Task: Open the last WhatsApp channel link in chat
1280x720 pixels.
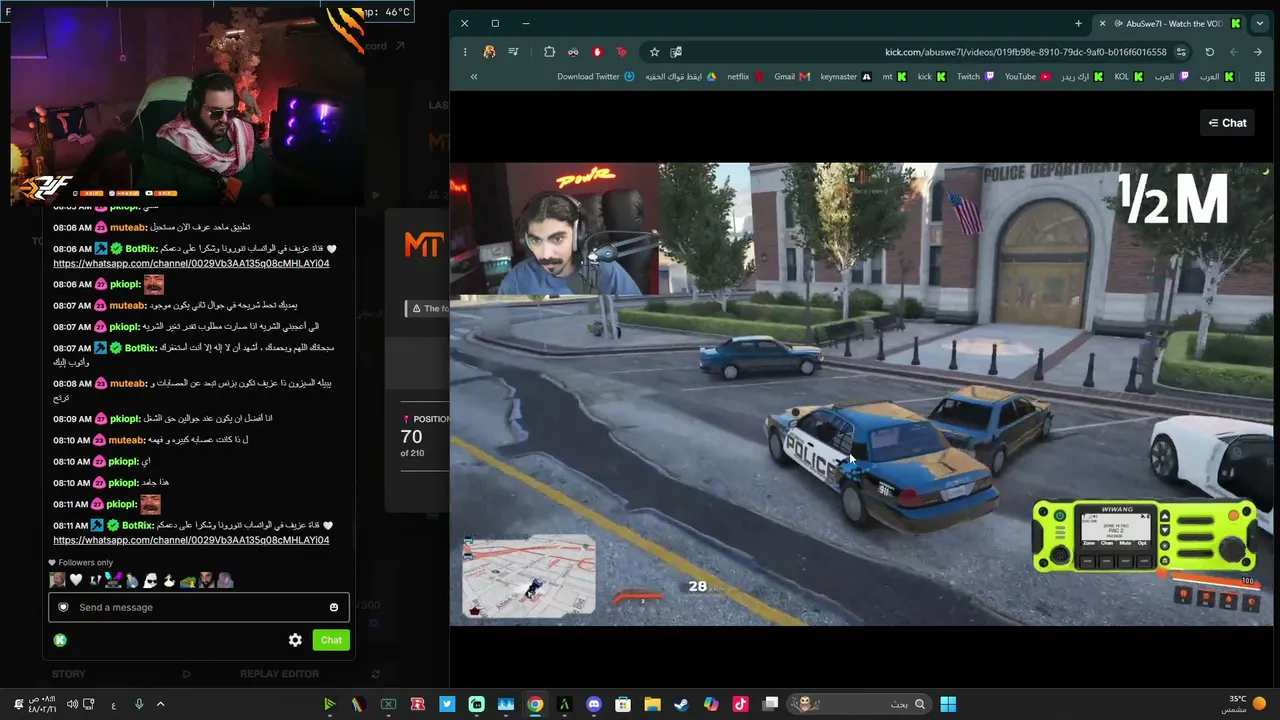Action: pos(191,540)
